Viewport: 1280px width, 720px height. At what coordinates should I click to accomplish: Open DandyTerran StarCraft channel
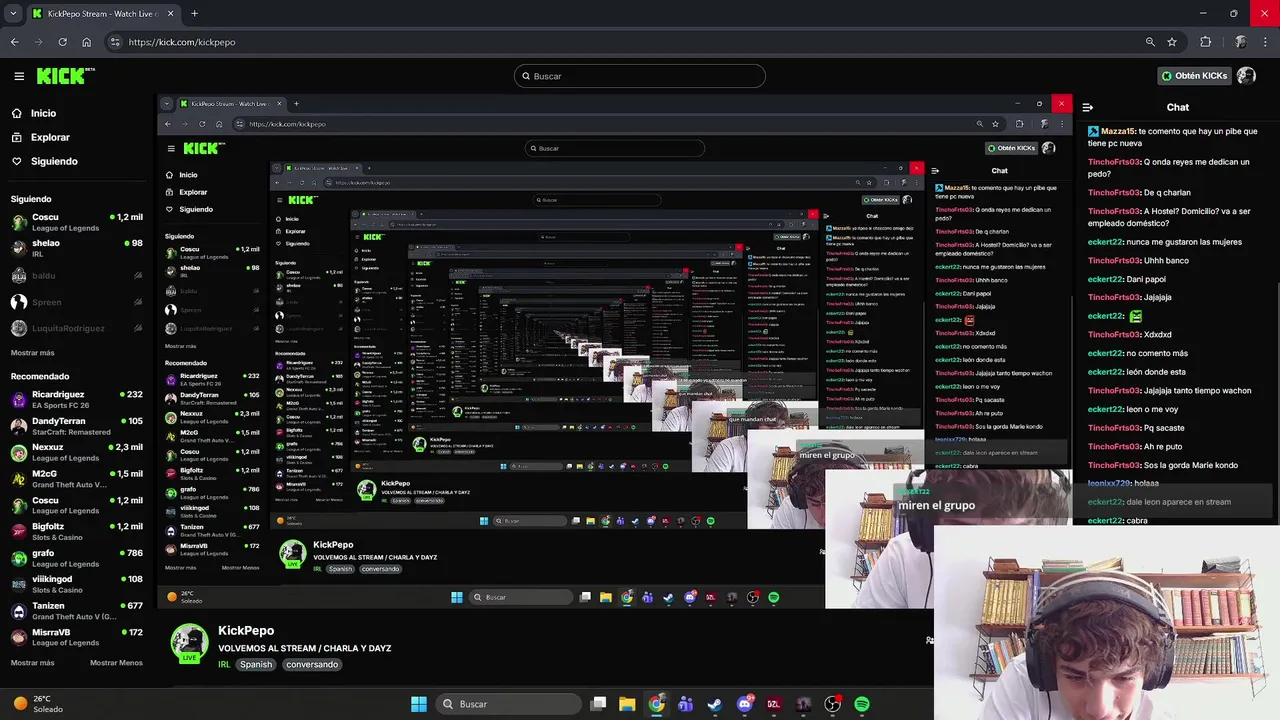point(77,426)
